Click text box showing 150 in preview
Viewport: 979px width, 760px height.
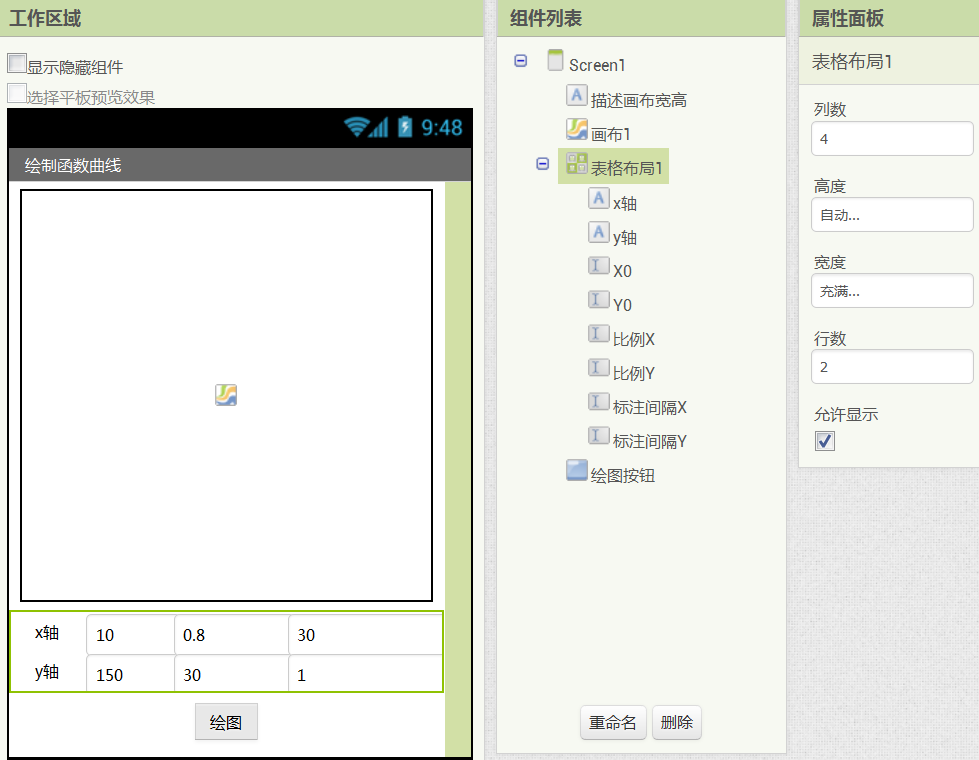pyautogui.click(x=130, y=673)
